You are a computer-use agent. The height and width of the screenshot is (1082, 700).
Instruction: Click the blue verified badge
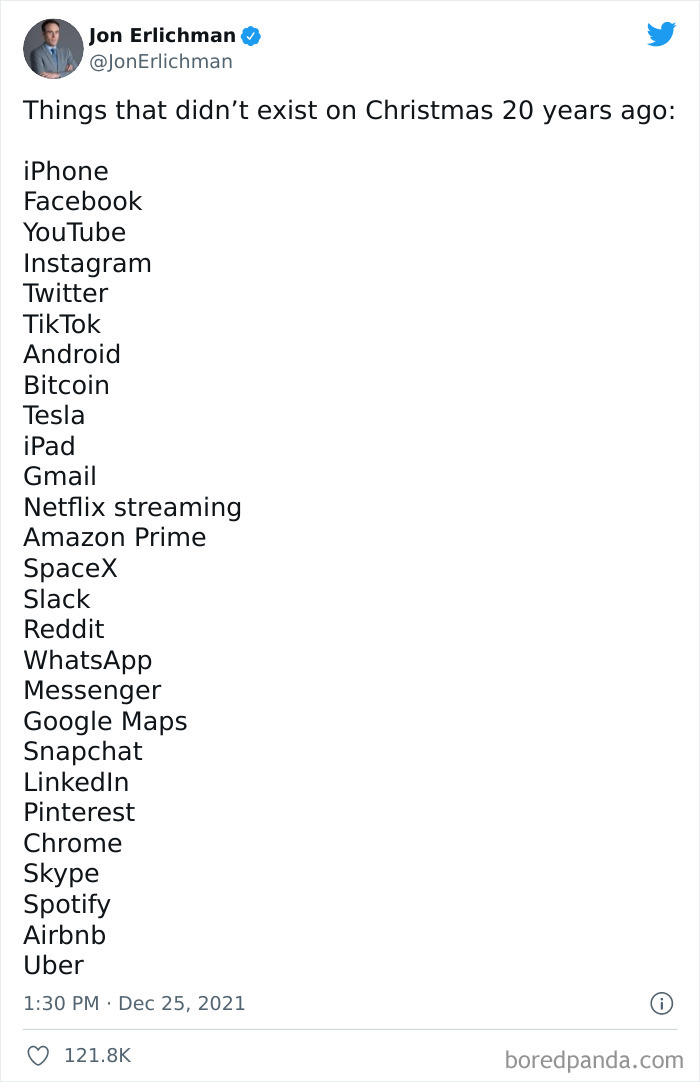pyautogui.click(x=252, y=36)
